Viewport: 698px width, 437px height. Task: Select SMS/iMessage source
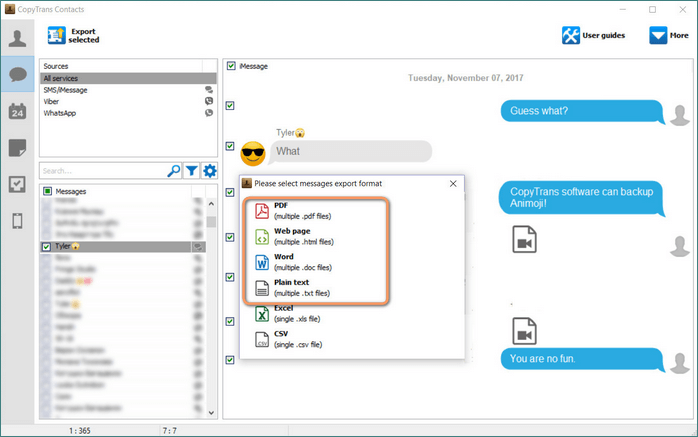click(128, 90)
